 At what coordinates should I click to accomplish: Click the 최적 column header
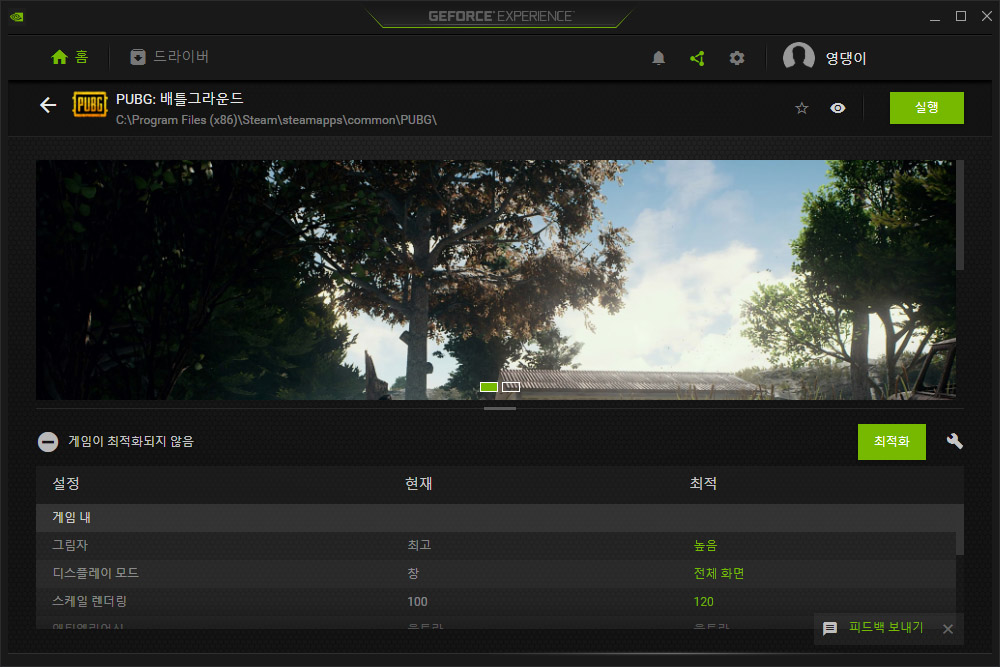(703, 483)
